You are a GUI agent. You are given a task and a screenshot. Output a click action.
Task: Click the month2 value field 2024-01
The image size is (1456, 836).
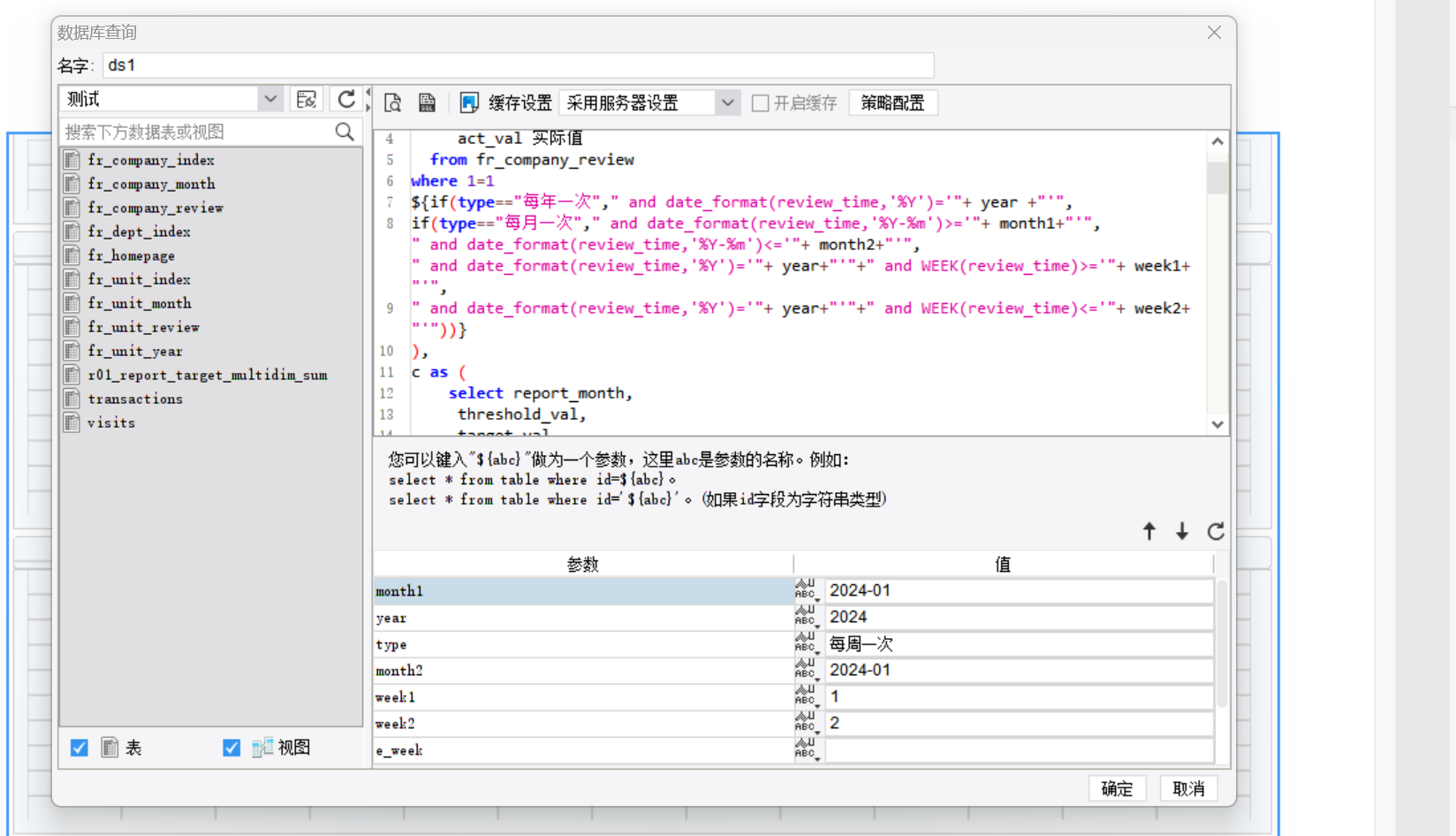pyautogui.click(x=1020, y=670)
